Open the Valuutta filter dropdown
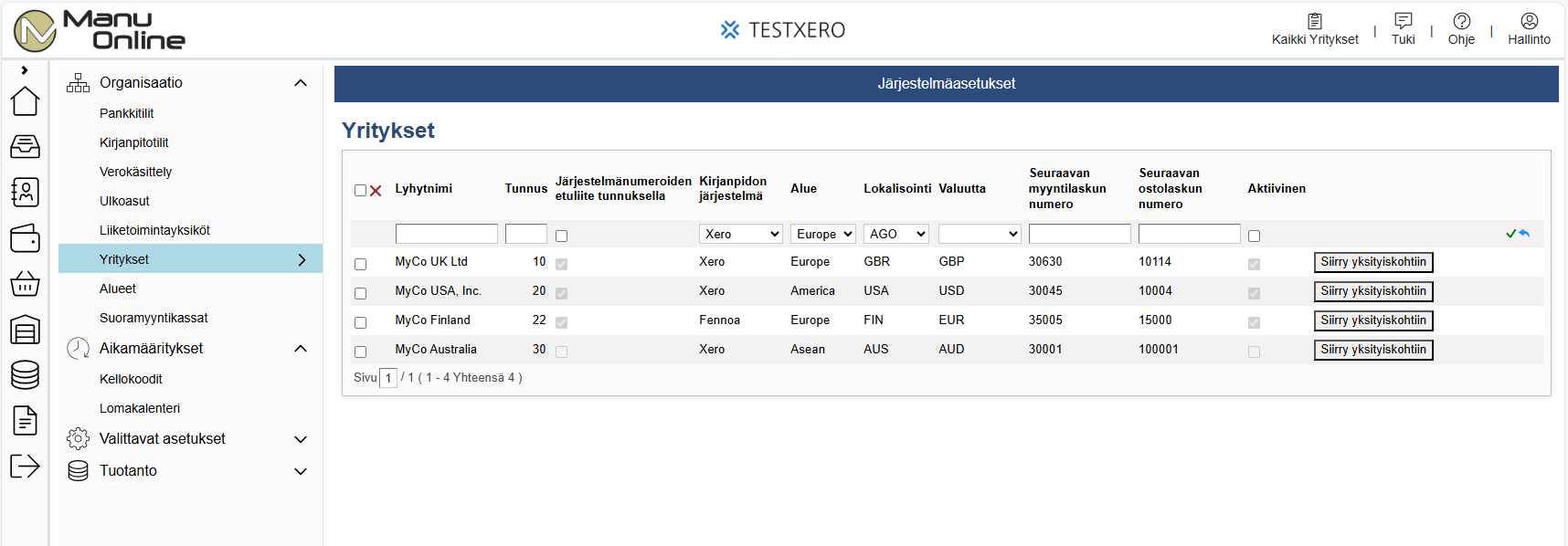The image size is (1568, 546). pos(980,234)
